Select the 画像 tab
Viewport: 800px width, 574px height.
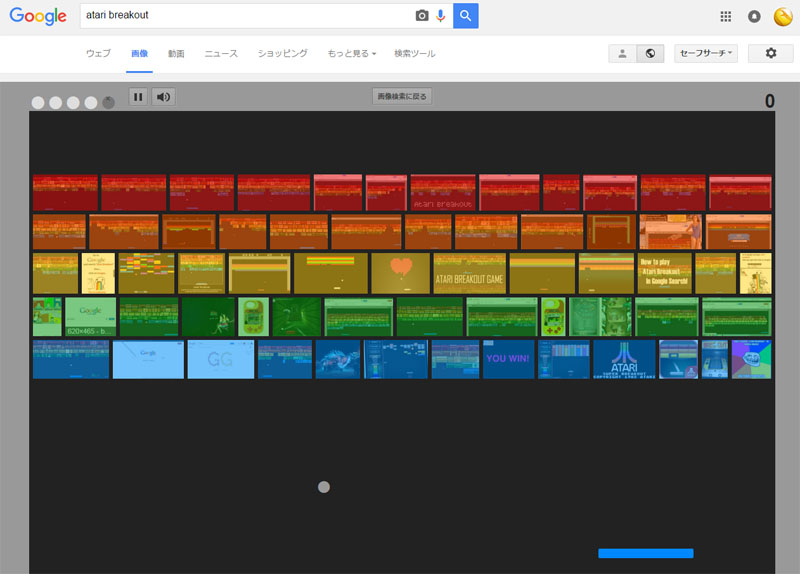139,54
